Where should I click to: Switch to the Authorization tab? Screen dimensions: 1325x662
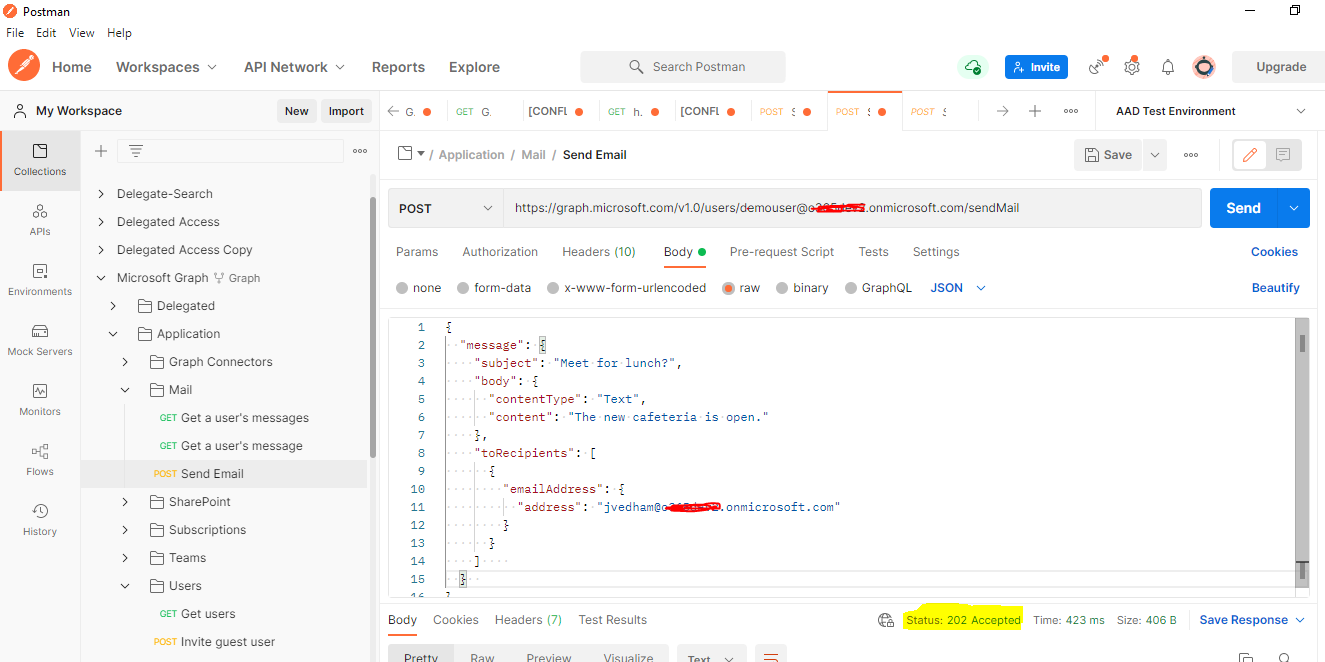tap(500, 252)
